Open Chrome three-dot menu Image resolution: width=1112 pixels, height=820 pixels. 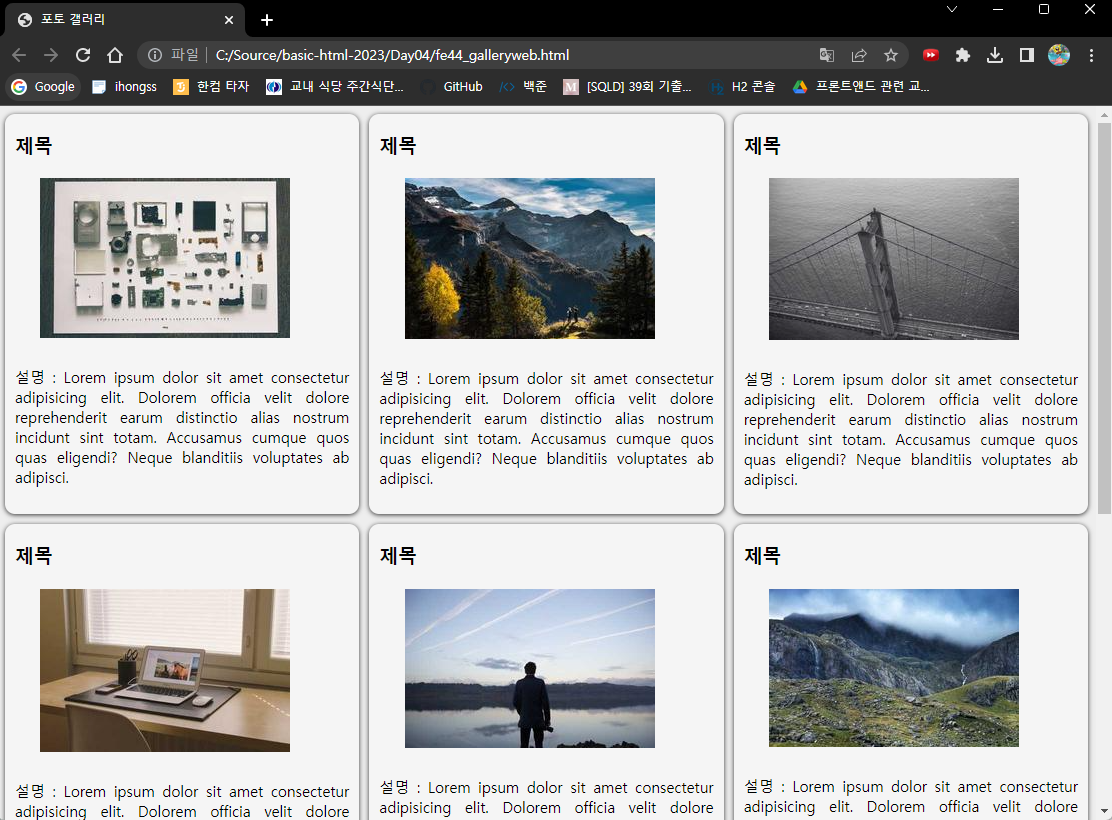click(x=1091, y=55)
